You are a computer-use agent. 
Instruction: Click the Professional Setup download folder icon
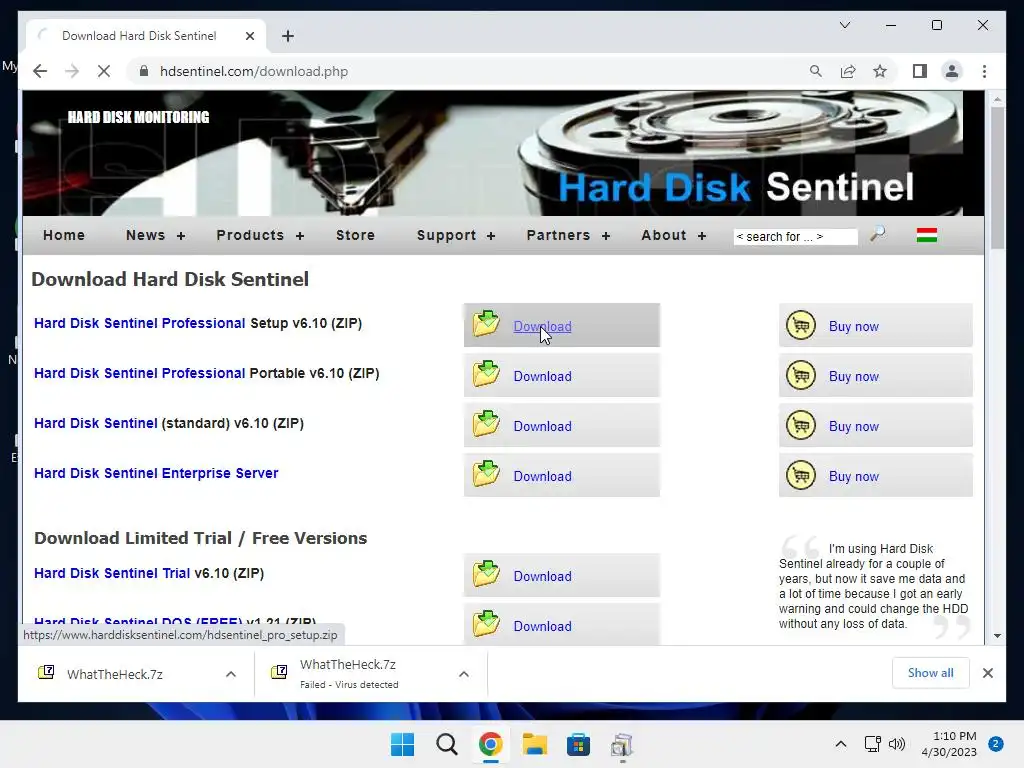pyautogui.click(x=487, y=324)
